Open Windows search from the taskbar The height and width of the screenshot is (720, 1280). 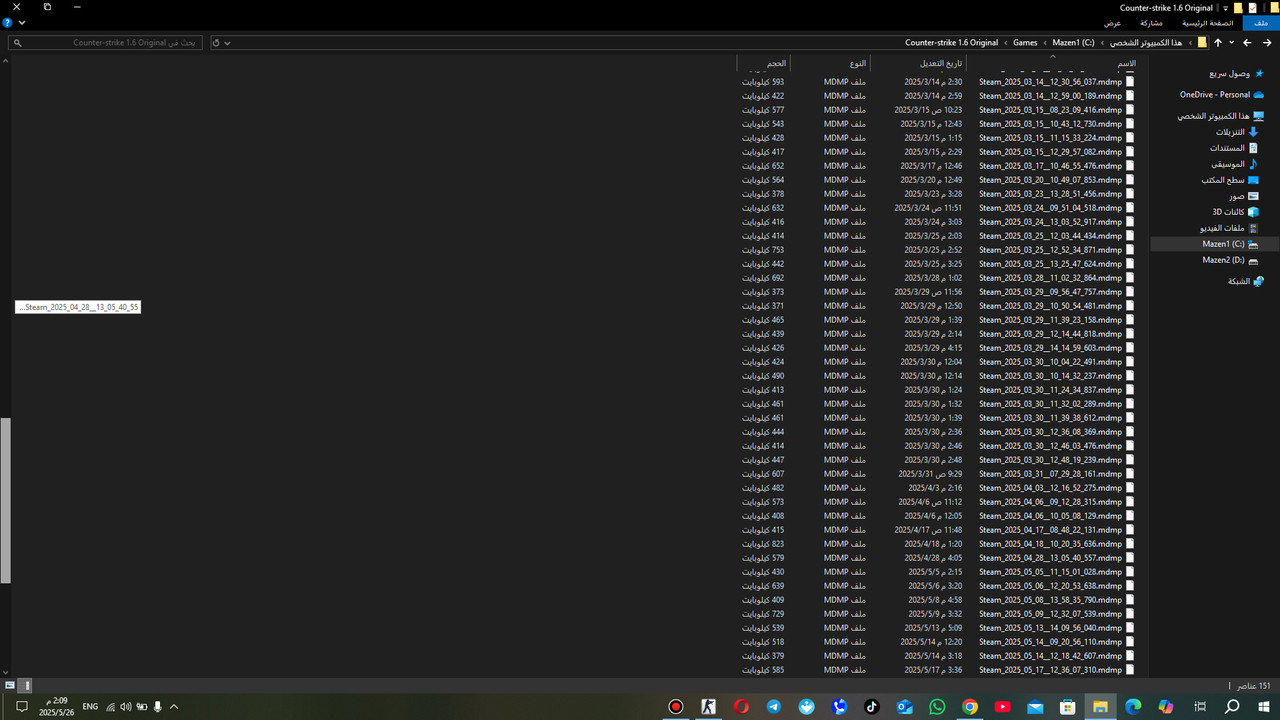1232,706
